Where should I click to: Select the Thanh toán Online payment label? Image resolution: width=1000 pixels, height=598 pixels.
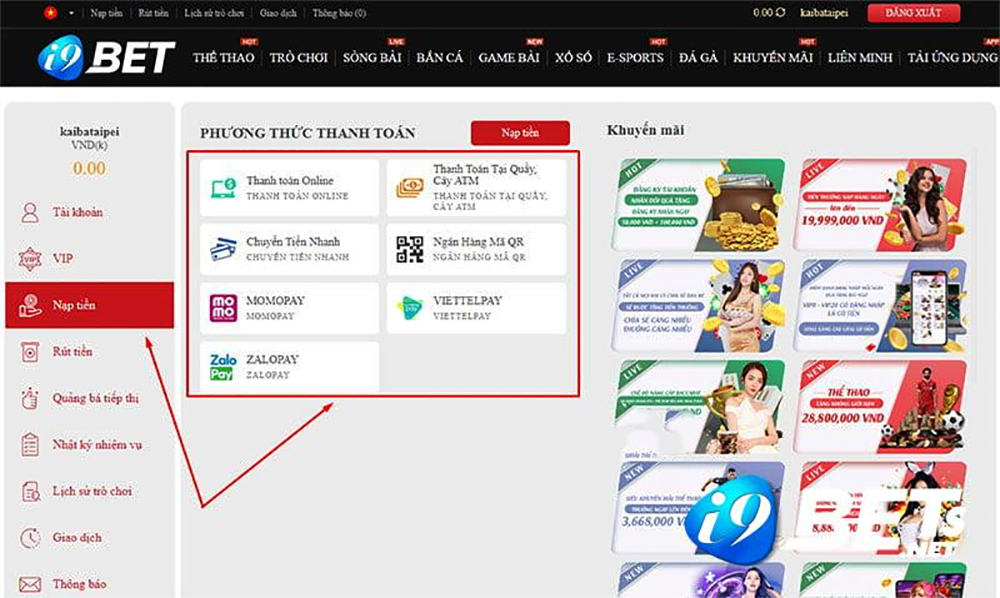coord(290,181)
